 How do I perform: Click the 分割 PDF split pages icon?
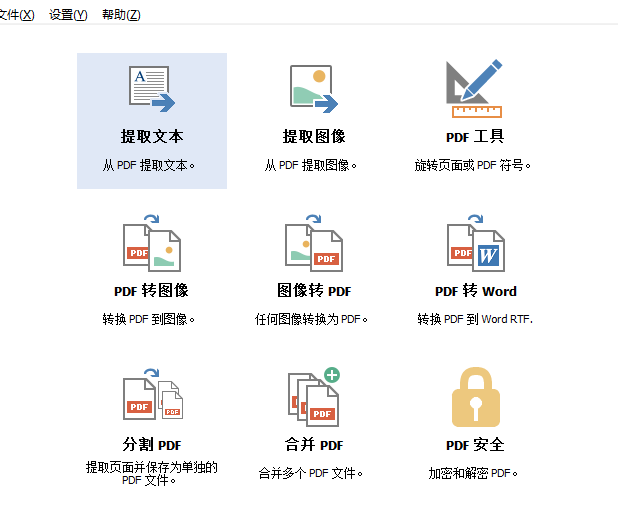(152, 397)
